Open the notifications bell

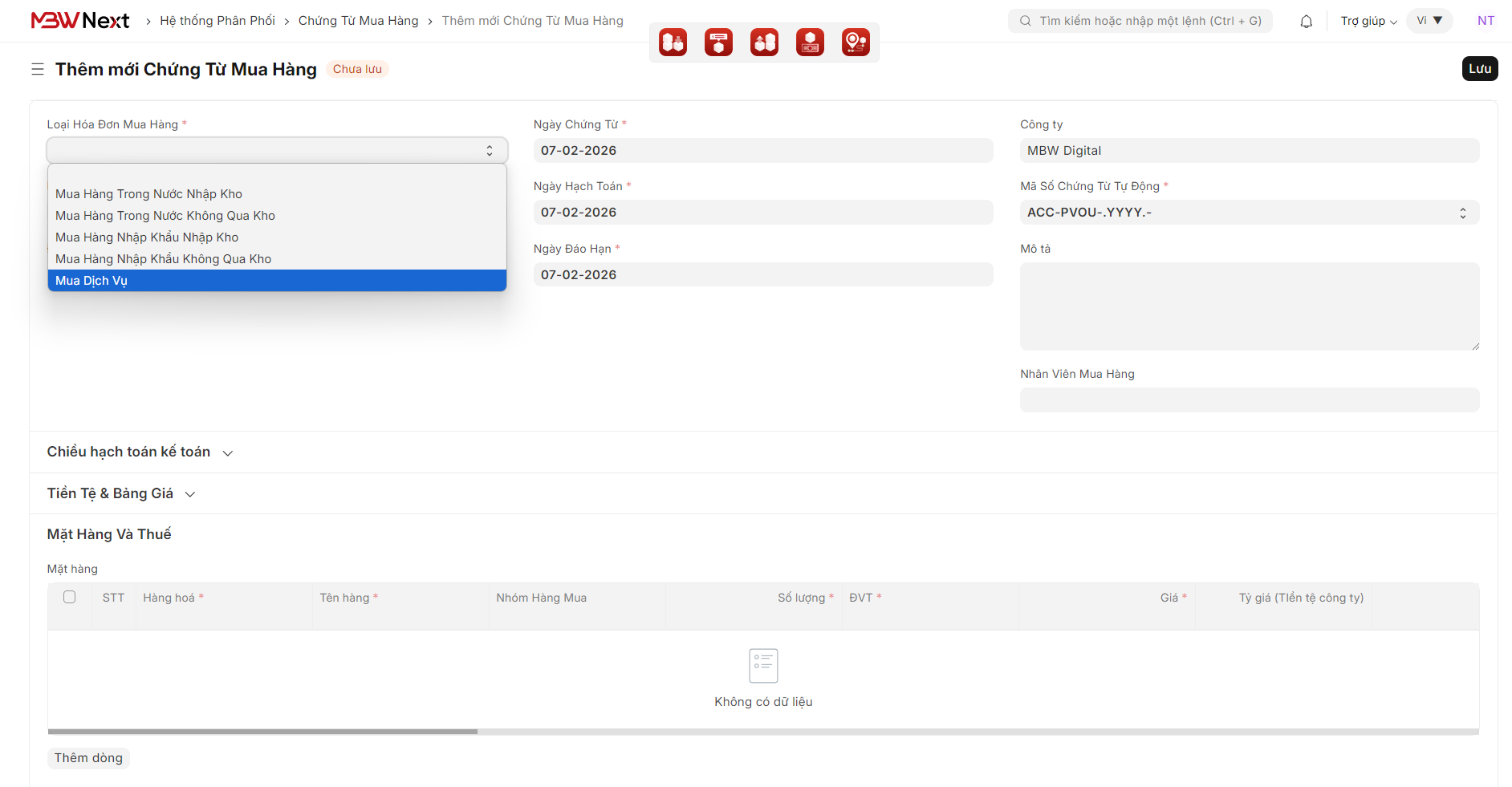tap(1306, 22)
